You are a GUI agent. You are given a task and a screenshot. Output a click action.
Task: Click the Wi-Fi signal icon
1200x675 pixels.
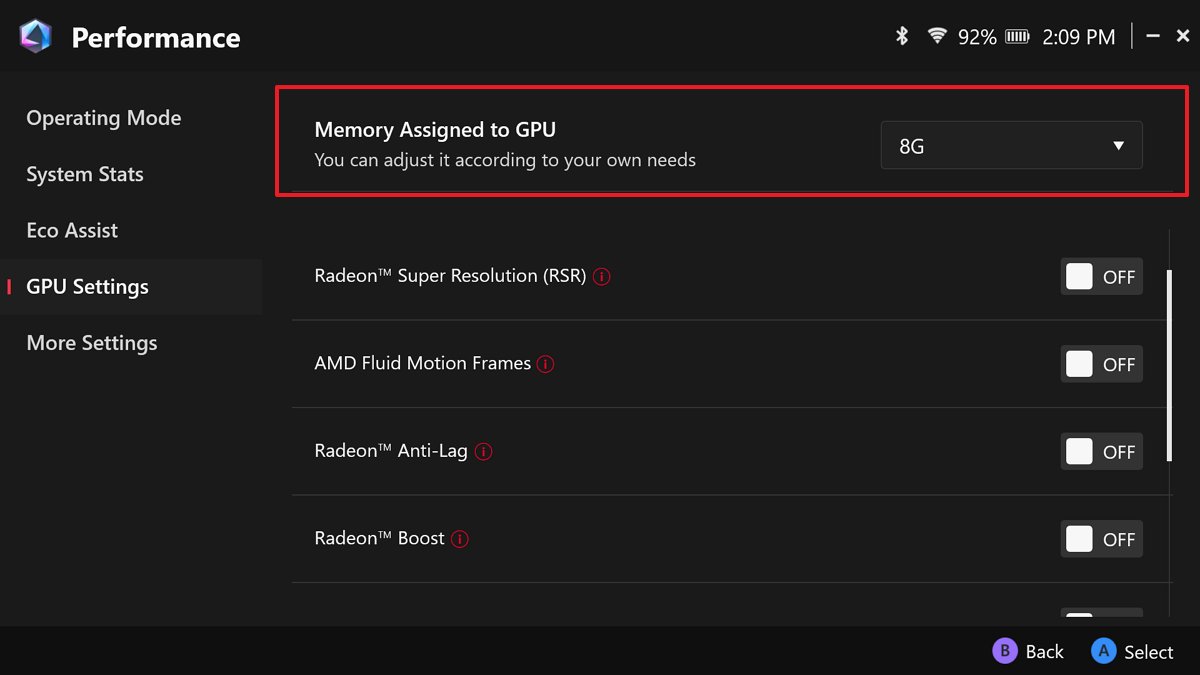(x=937, y=35)
